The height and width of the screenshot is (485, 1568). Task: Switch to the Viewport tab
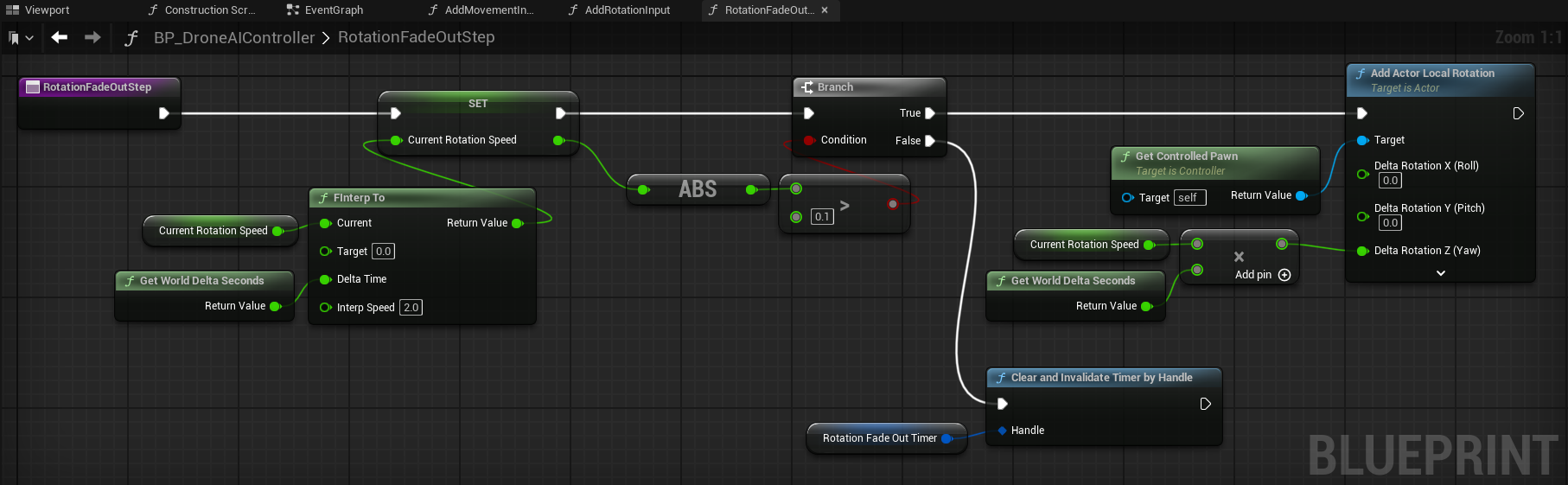click(38, 10)
